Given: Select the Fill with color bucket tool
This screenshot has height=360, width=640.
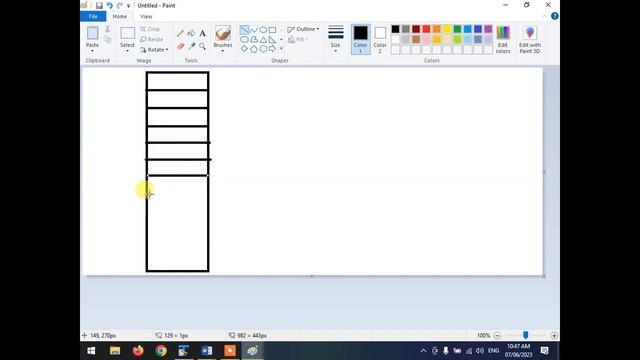Looking at the screenshot, I should (191, 33).
